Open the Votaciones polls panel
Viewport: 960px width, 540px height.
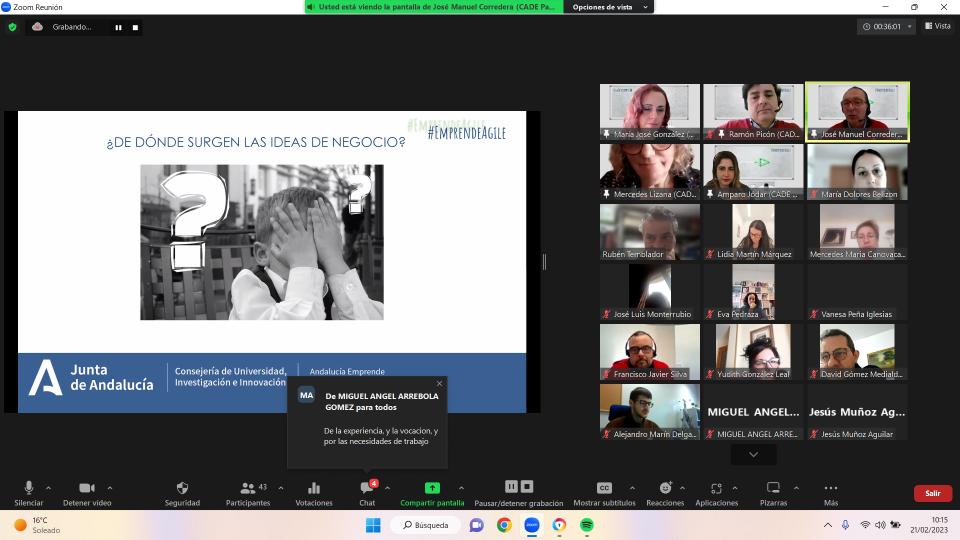[x=313, y=488]
